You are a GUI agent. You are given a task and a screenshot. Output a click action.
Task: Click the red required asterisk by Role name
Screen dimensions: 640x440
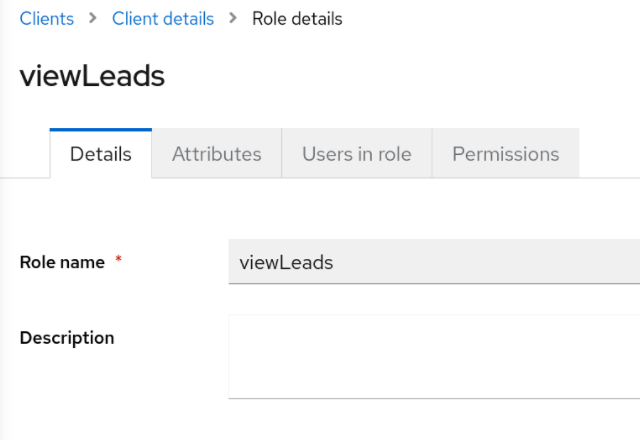(119, 262)
